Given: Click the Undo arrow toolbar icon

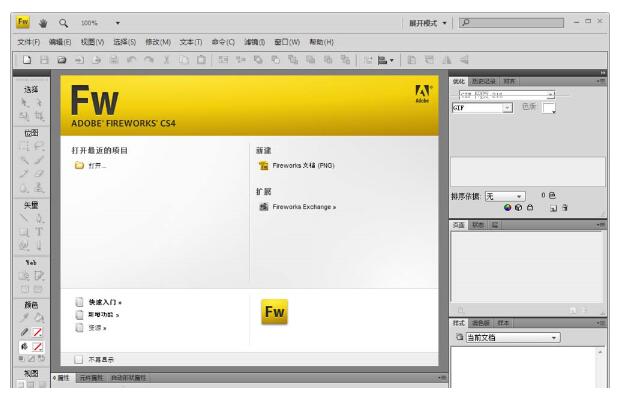Looking at the screenshot, I should pos(131,60).
